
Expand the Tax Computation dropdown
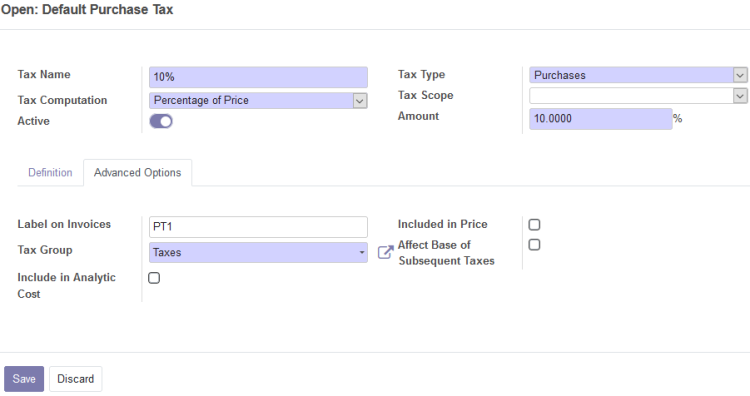258,100
